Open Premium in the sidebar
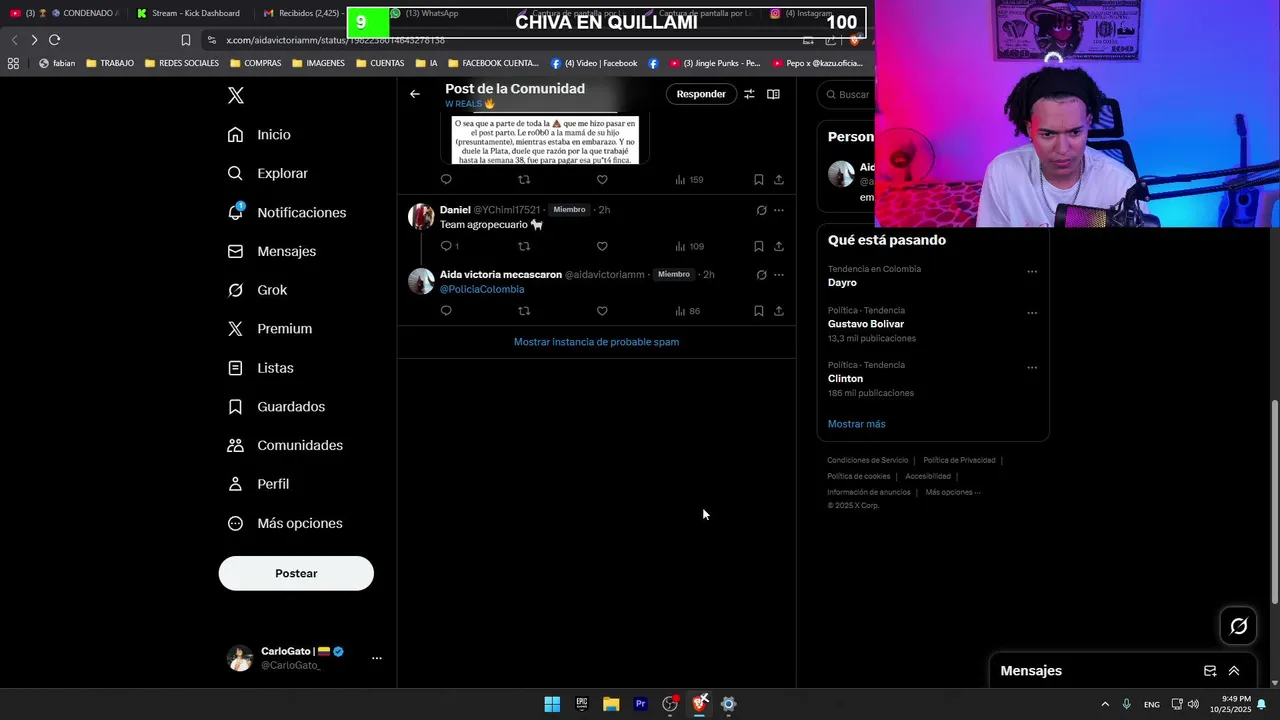 point(270,329)
